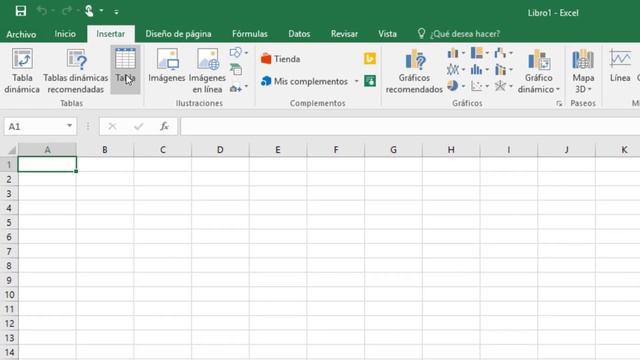
Task: Select column D header
Action: (x=220, y=150)
